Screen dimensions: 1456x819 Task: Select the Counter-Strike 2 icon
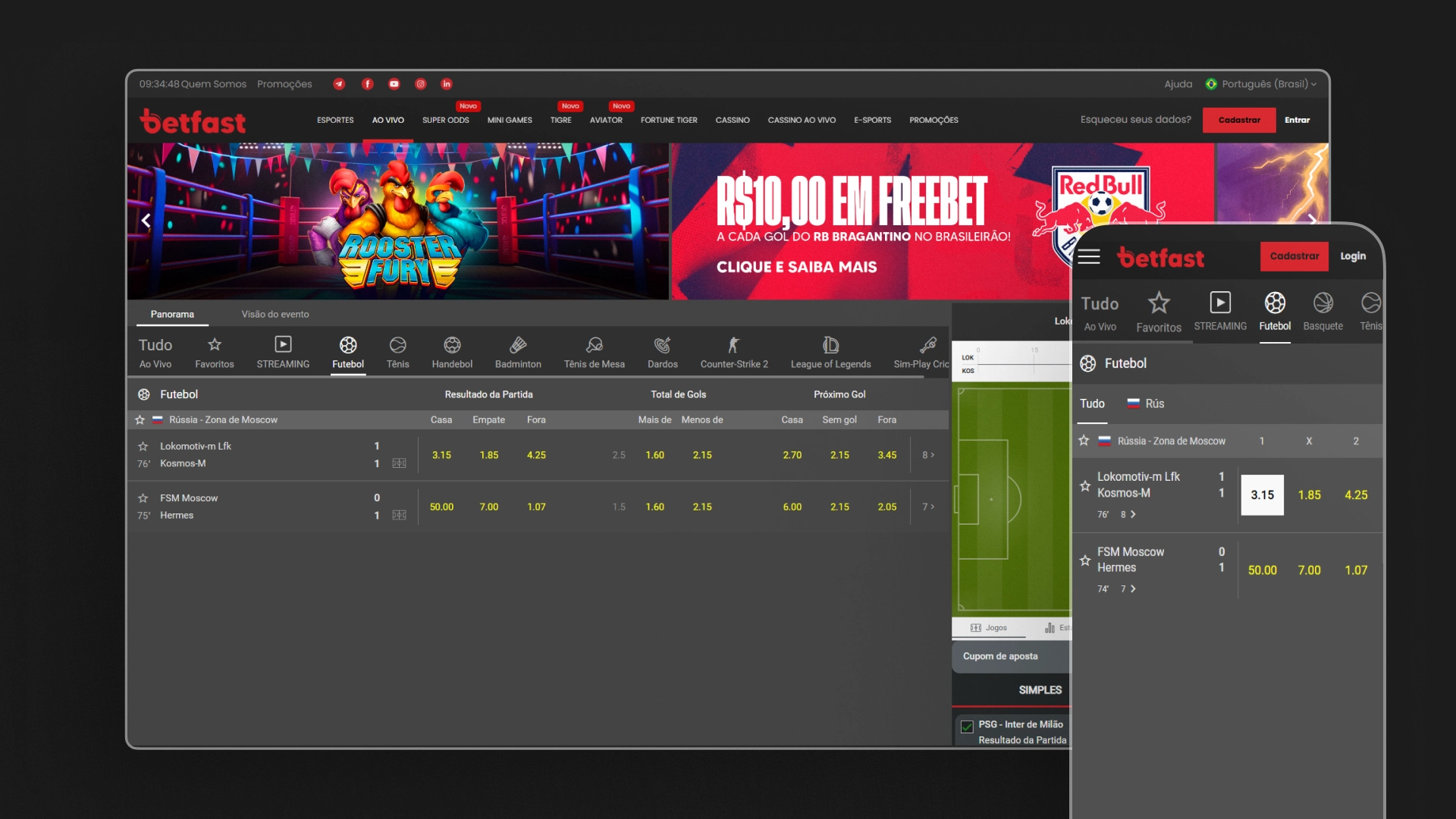click(x=733, y=345)
